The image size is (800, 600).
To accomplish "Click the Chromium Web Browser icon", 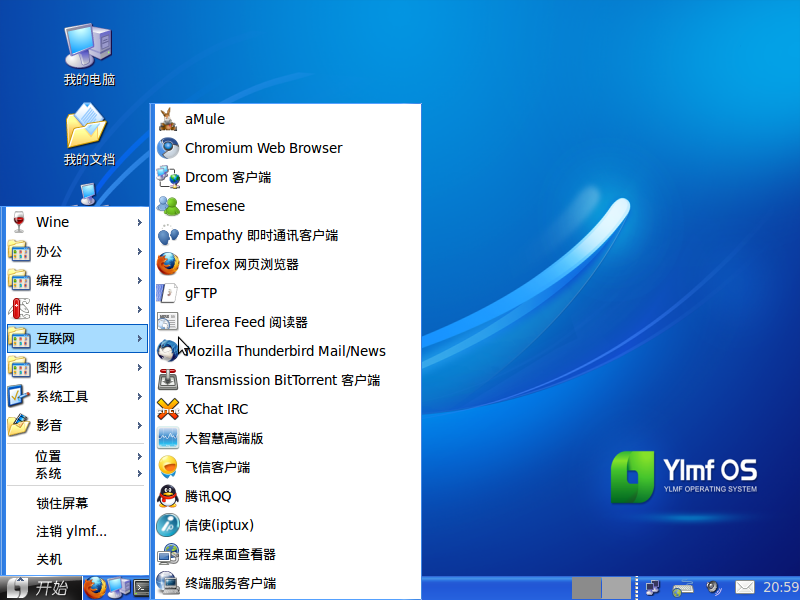I will [167, 148].
